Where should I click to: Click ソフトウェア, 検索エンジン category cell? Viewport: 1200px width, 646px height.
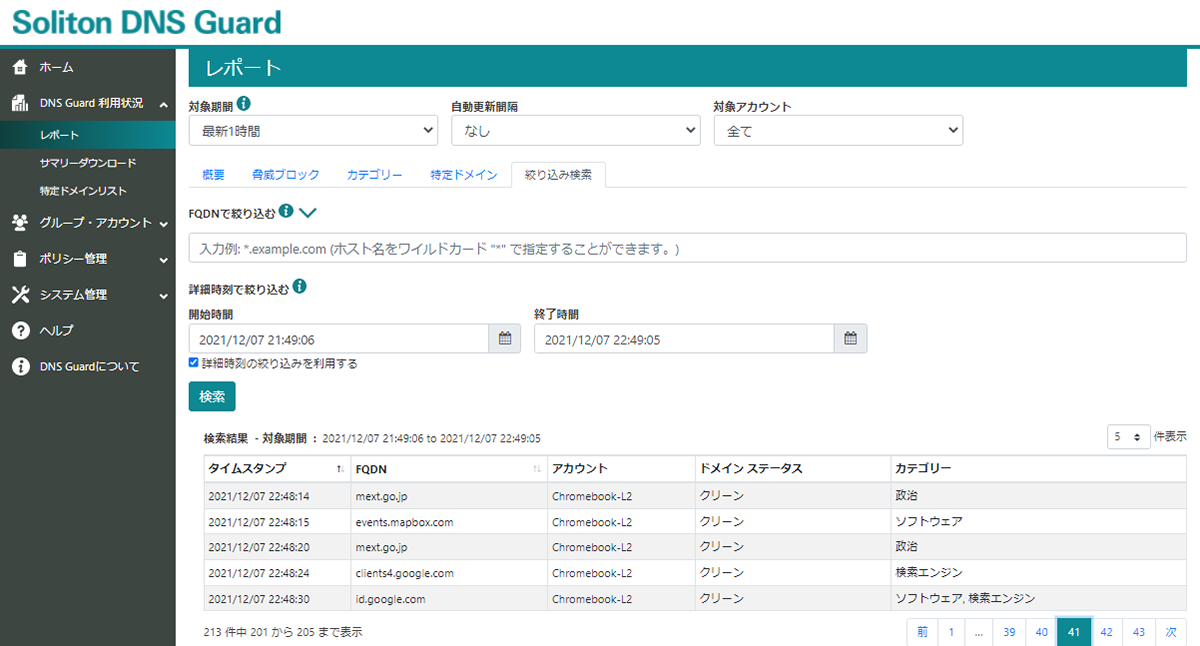tap(1039, 599)
